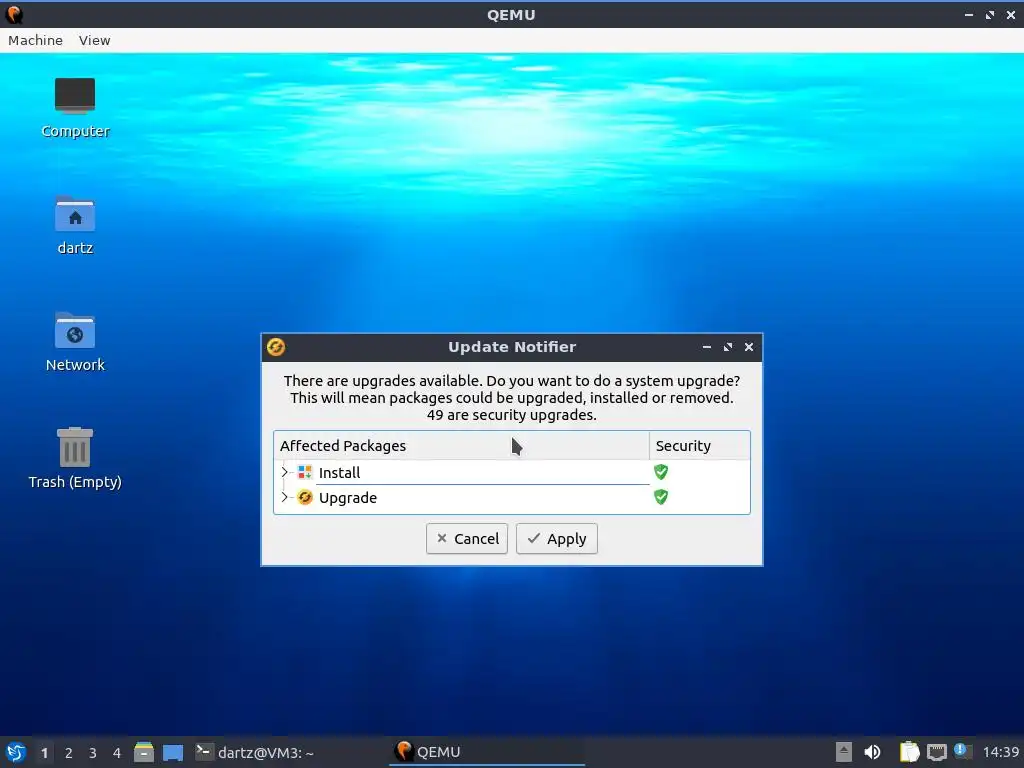
Task: Close the Update Notifier dialog
Action: point(749,347)
